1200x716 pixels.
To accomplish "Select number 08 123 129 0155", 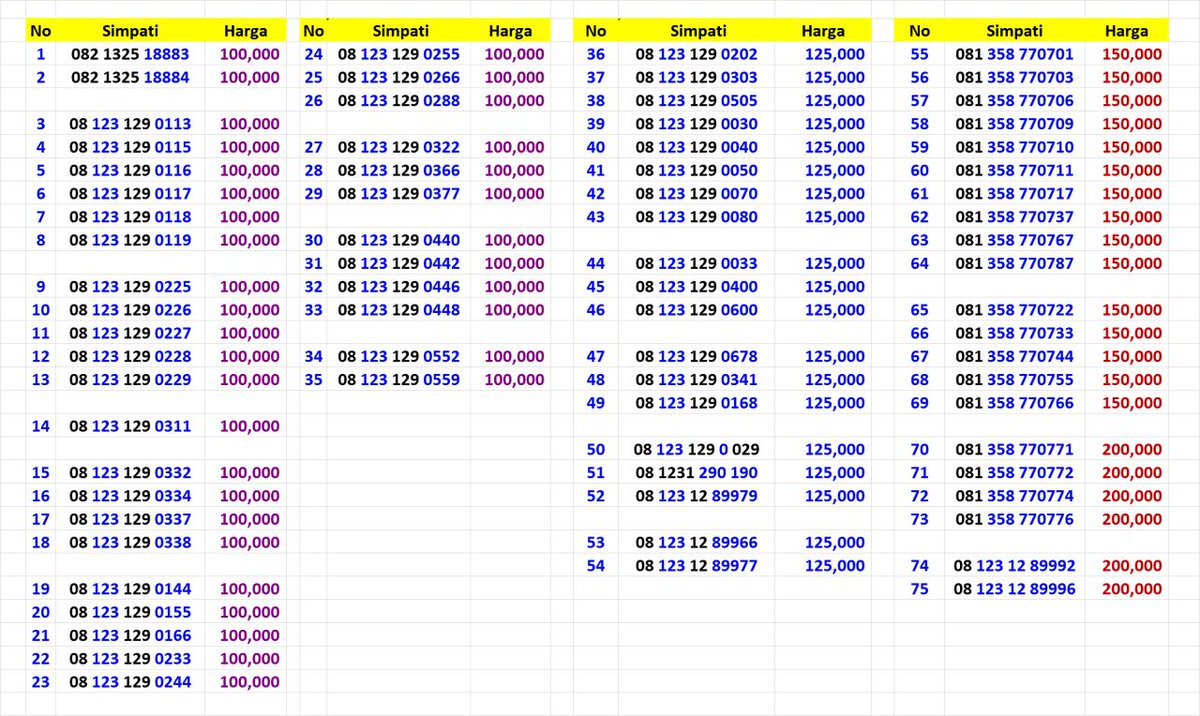I will [x=130, y=612].
